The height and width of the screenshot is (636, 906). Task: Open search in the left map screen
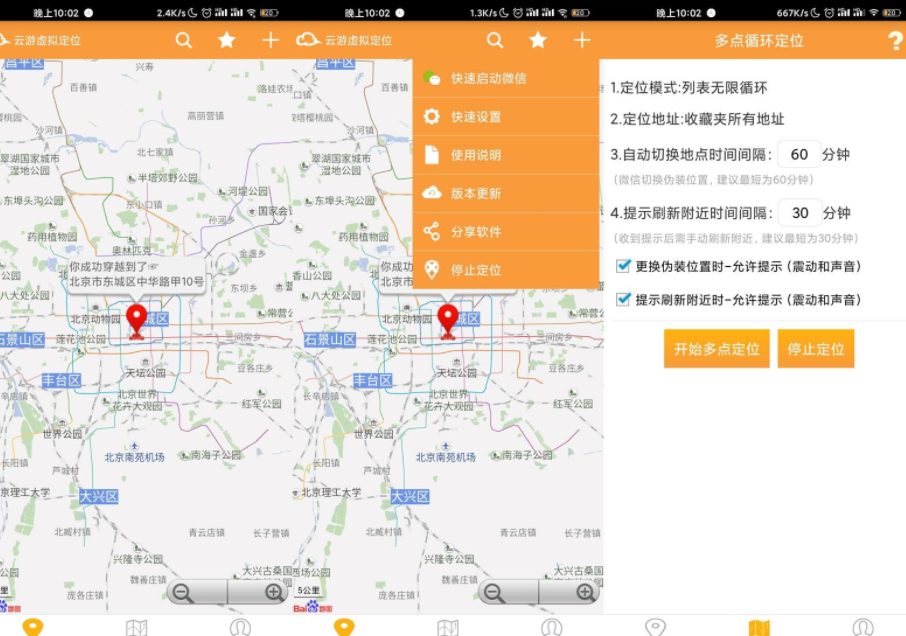tap(184, 40)
